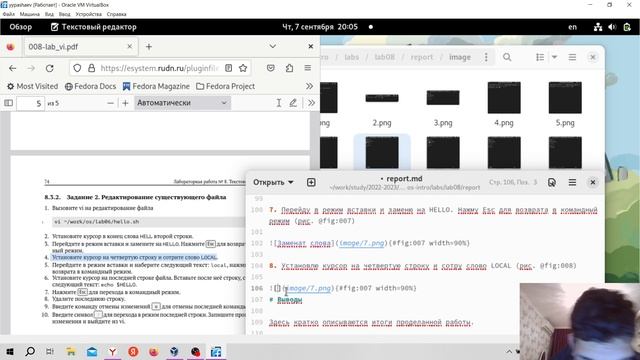Screen dimensions: 640x360
Task: Open the Pocket save icon
Action: pos(270,68)
